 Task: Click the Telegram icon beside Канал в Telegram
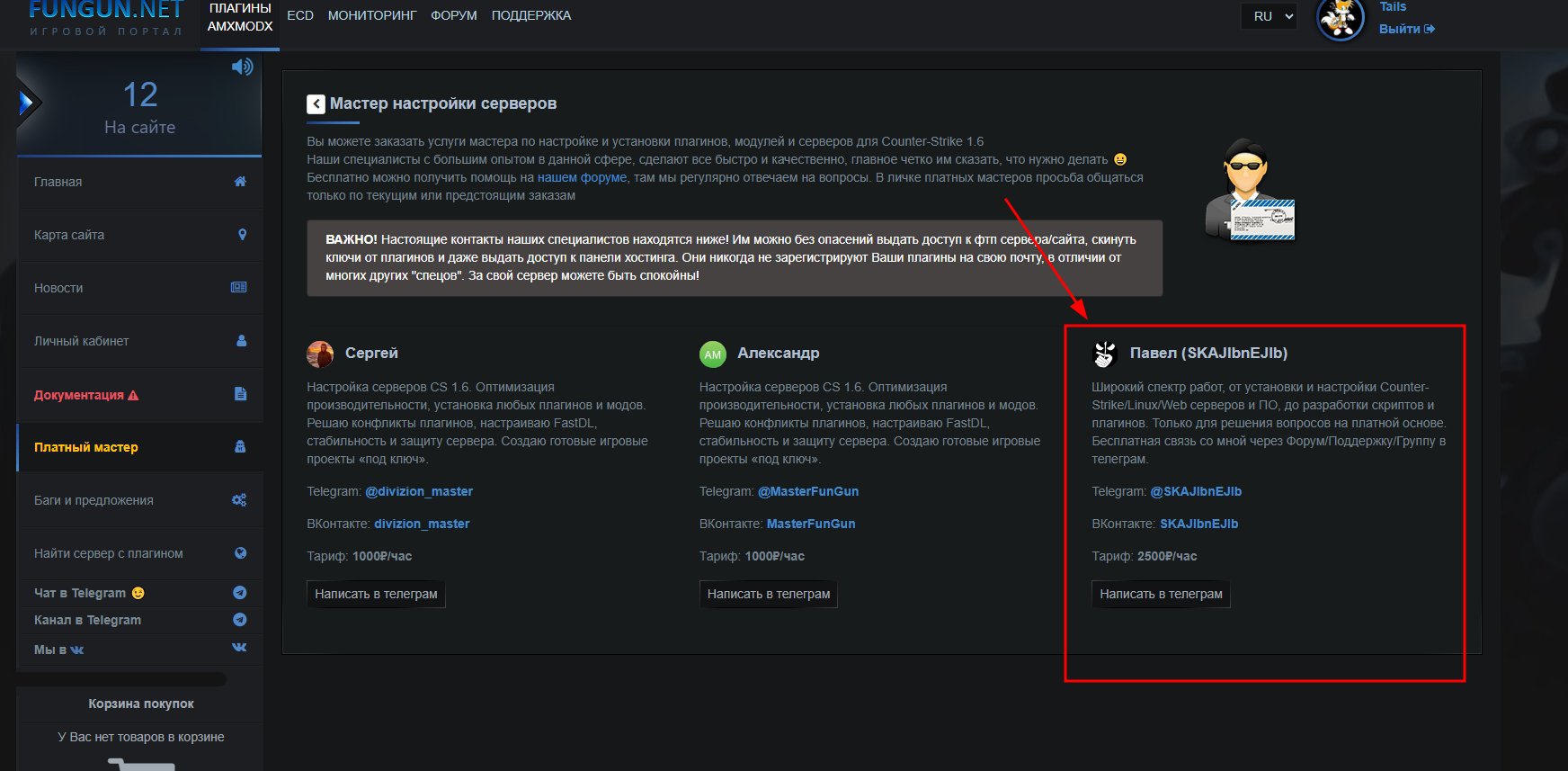coord(240,620)
